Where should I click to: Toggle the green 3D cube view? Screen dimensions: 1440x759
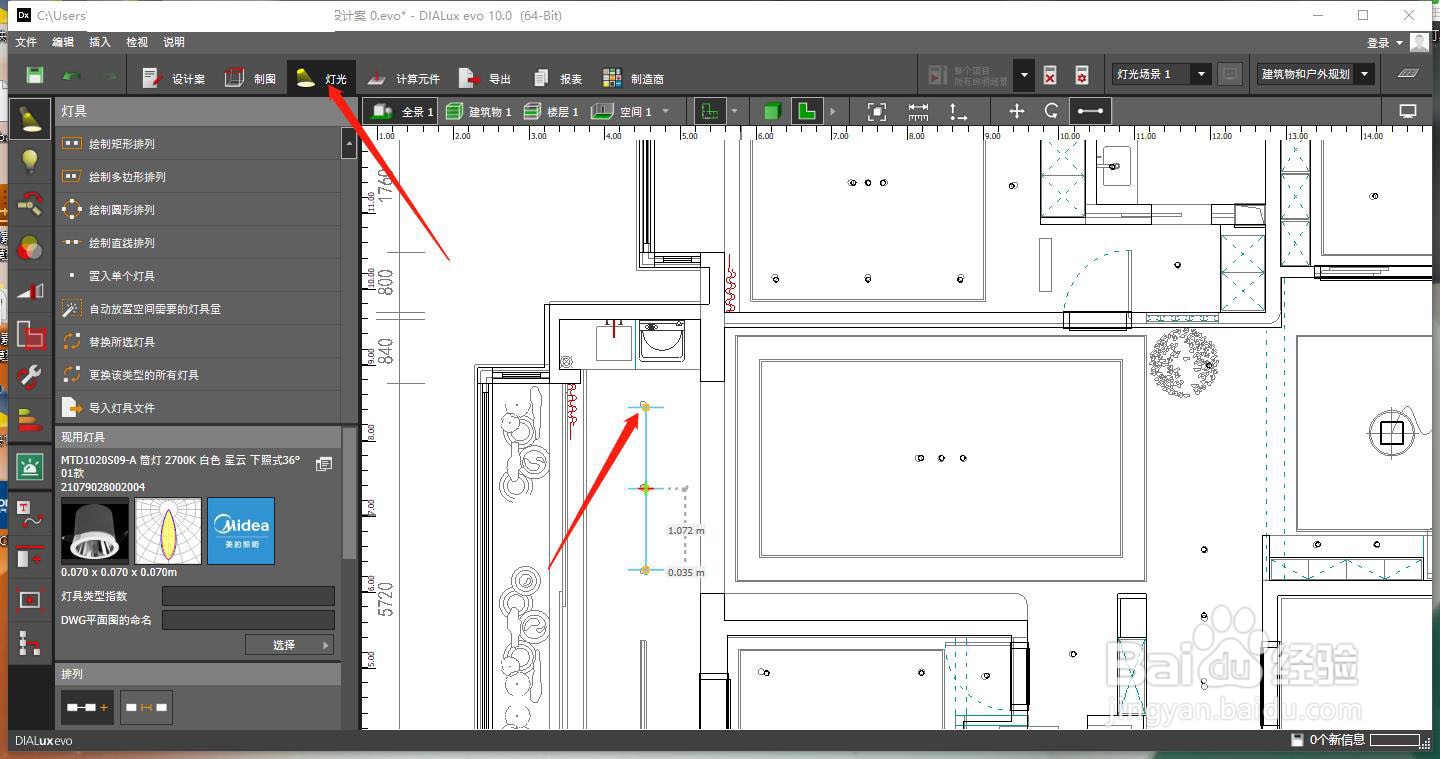(x=771, y=111)
